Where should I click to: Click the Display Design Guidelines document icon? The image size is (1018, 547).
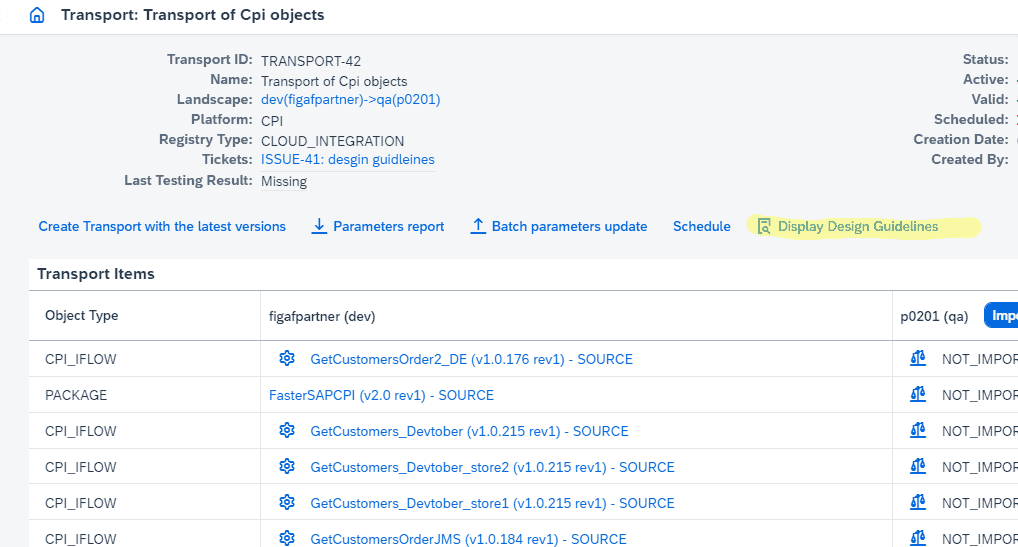(x=764, y=226)
